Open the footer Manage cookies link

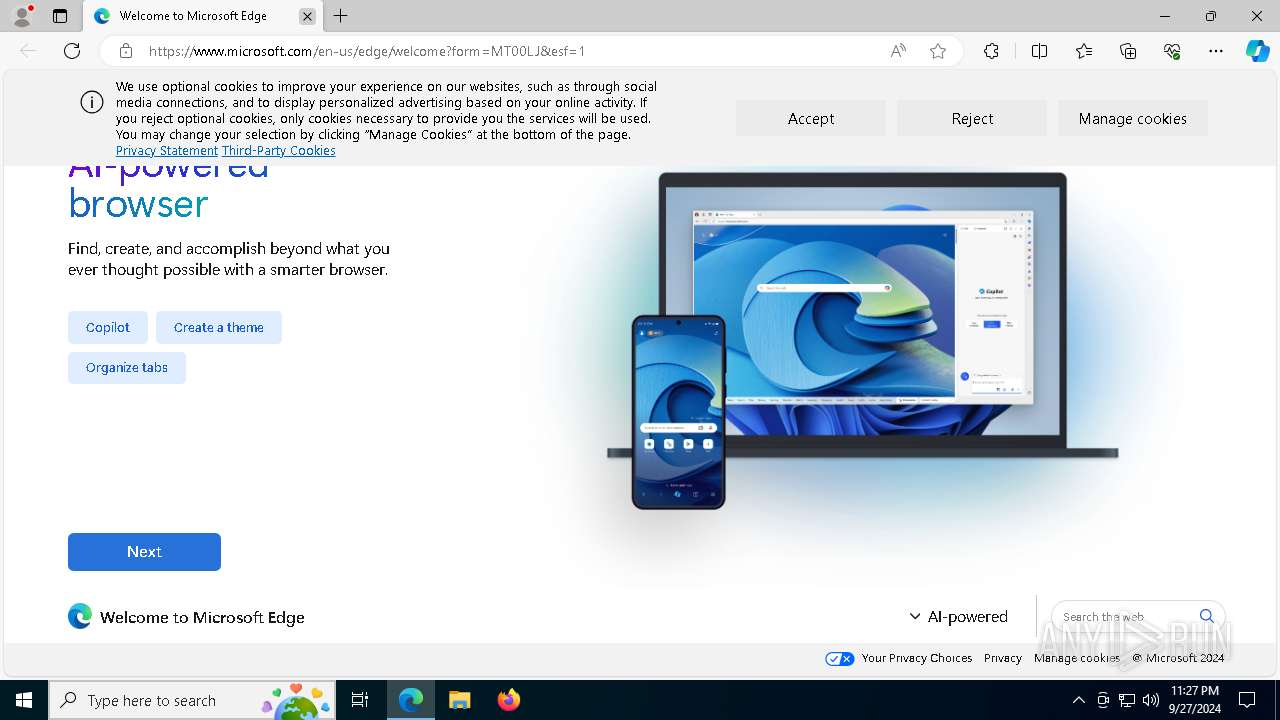pos(1077,658)
